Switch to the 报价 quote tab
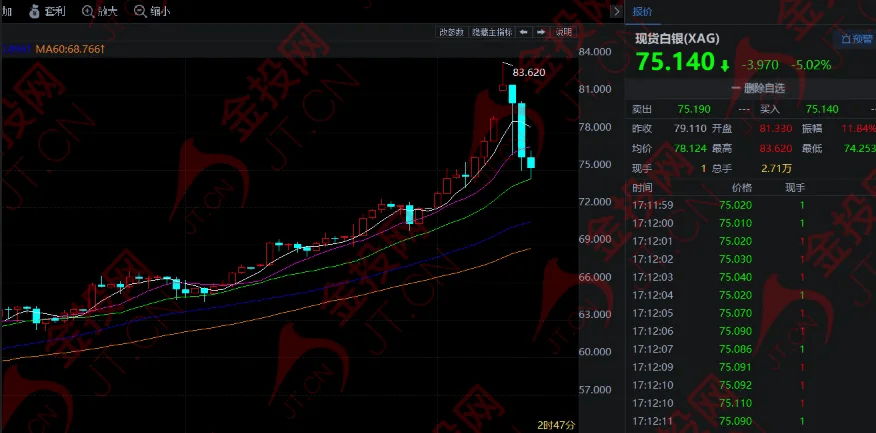Image resolution: width=876 pixels, height=433 pixels. pos(642,12)
